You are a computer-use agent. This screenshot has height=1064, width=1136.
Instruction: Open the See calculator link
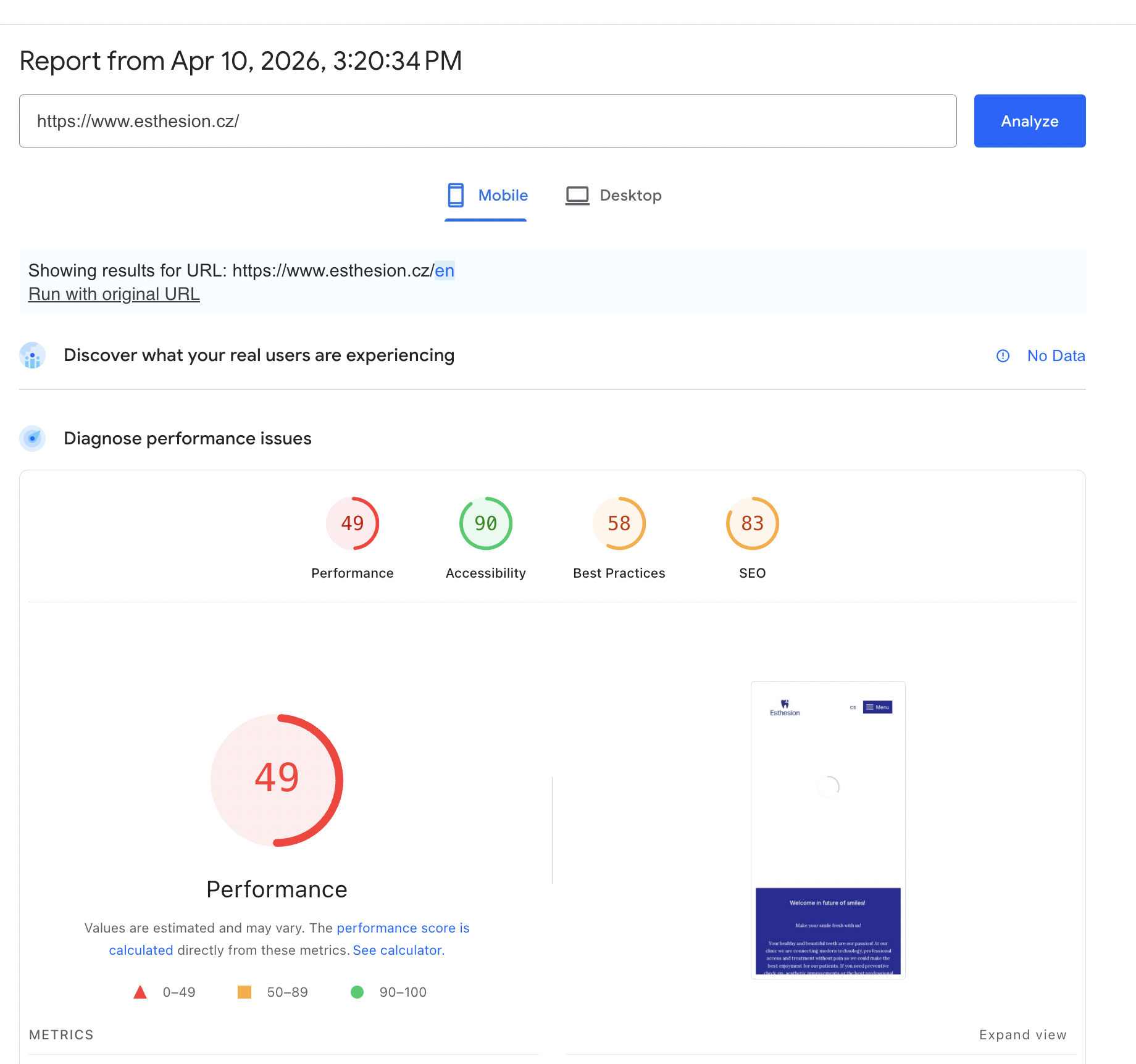pos(398,950)
